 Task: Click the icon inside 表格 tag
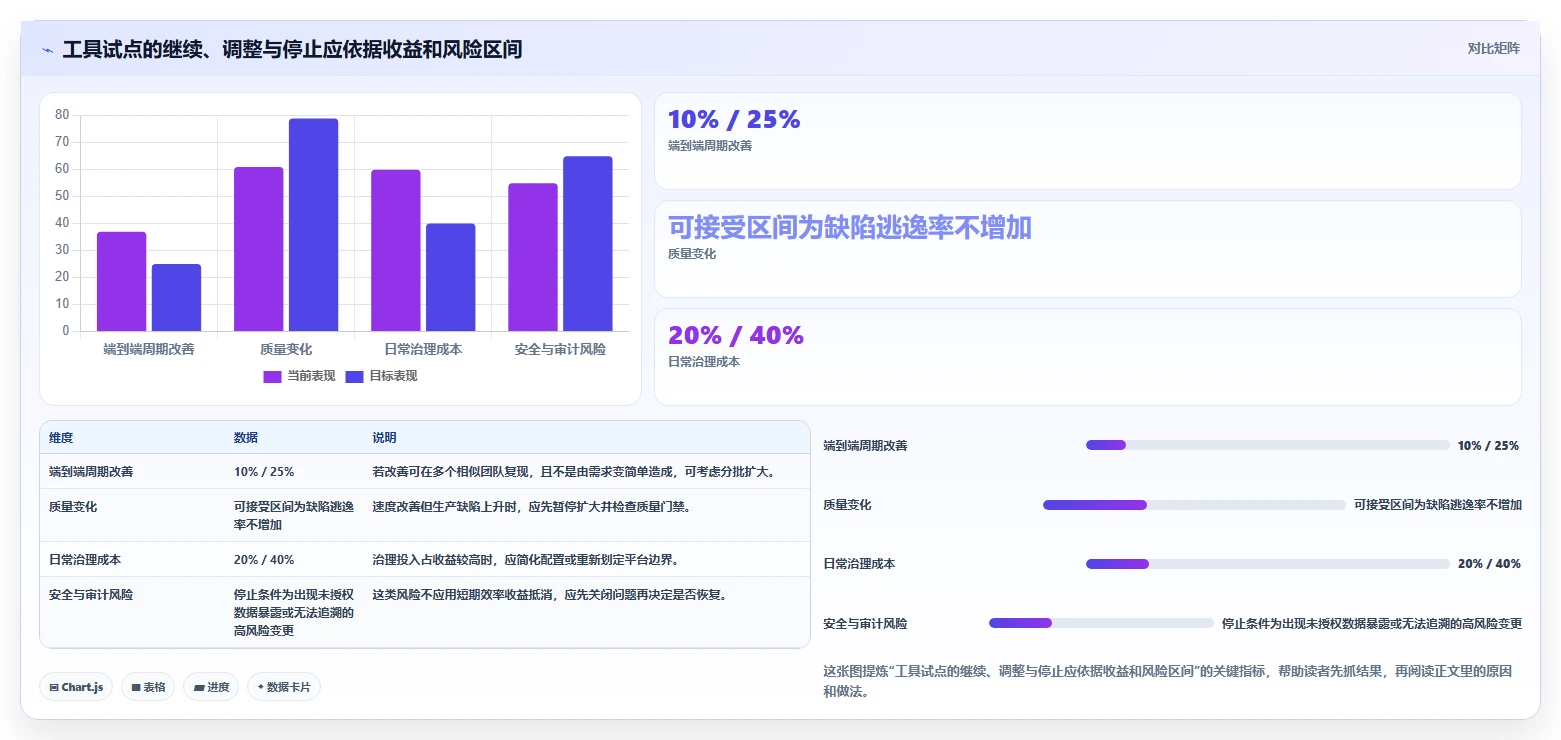point(136,688)
